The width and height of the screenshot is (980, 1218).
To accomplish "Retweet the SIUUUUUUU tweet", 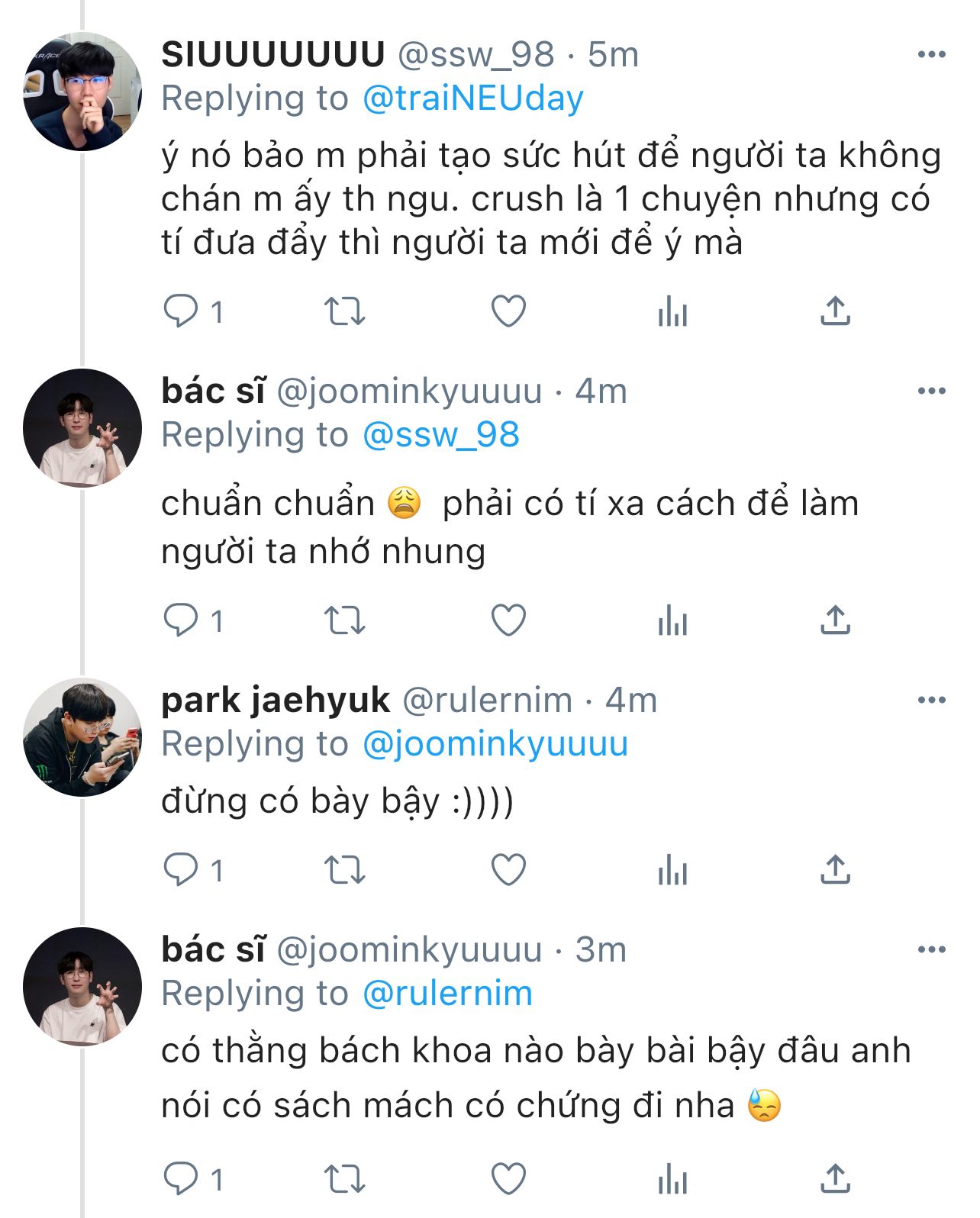I will pos(344,311).
